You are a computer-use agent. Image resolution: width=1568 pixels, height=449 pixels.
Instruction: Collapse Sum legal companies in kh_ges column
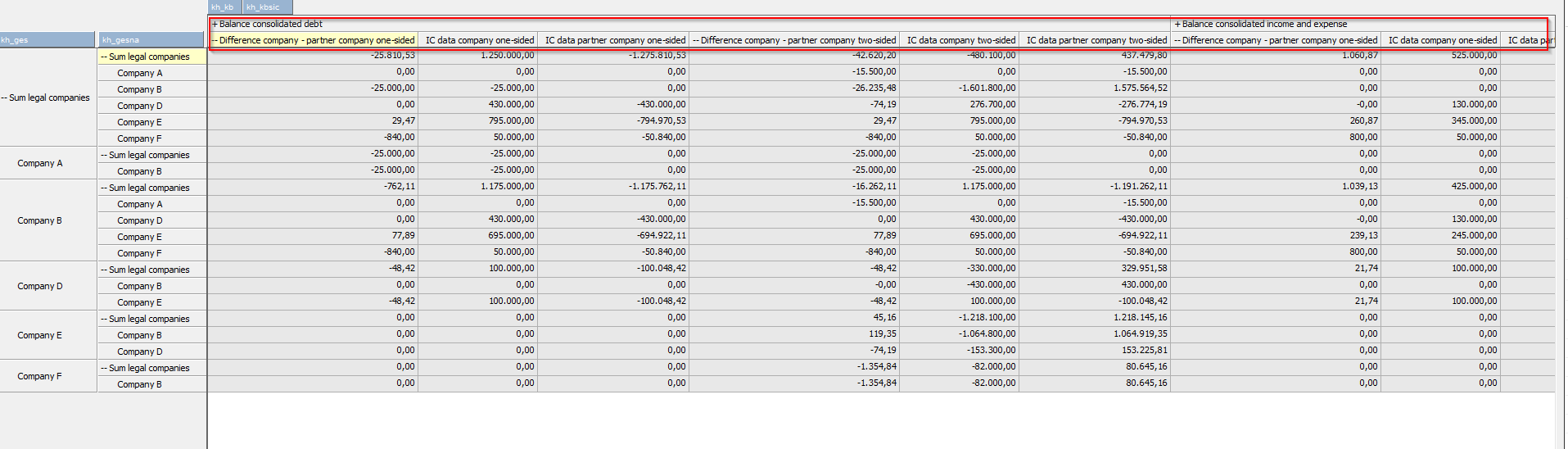point(5,98)
